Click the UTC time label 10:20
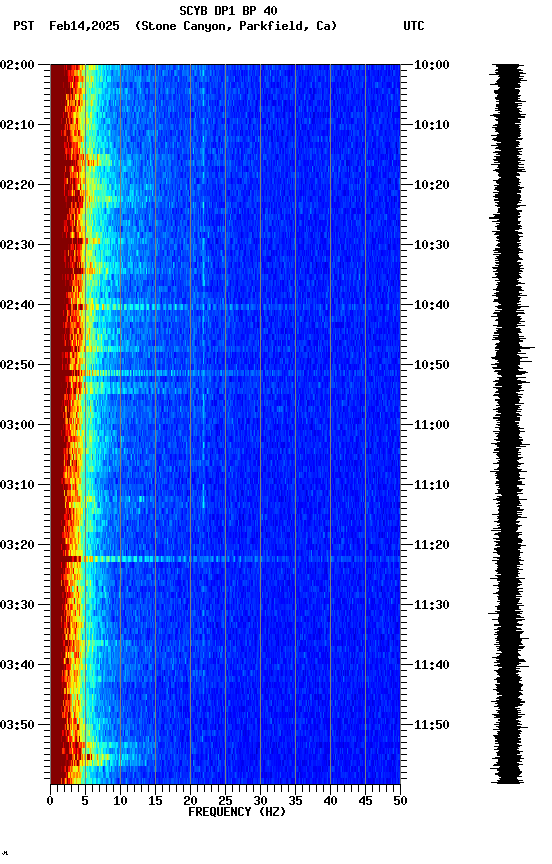Viewport: 552px width, 864px height. 431,185
